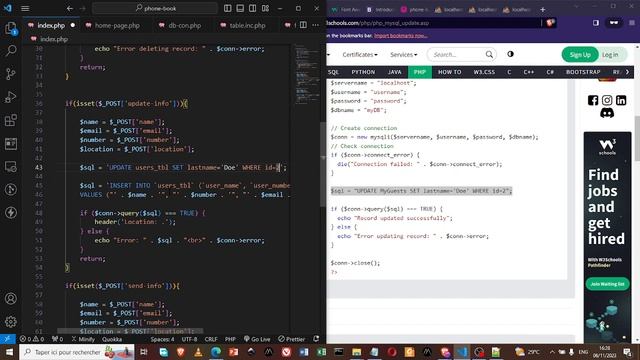Open the JAVA tutorial tab

click(x=394, y=72)
